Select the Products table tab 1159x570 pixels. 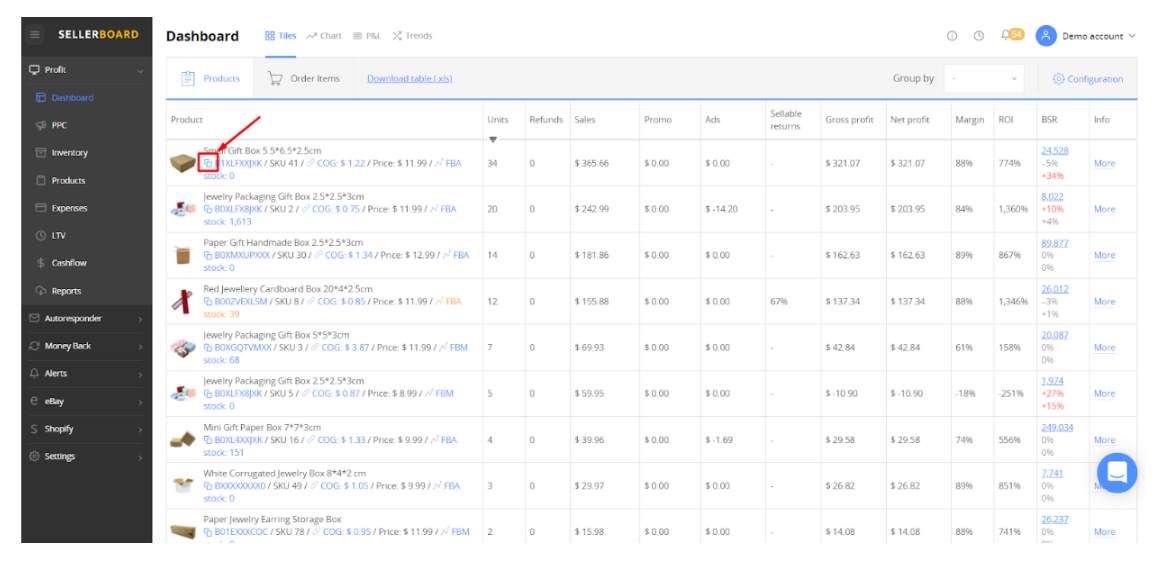click(x=211, y=78)
